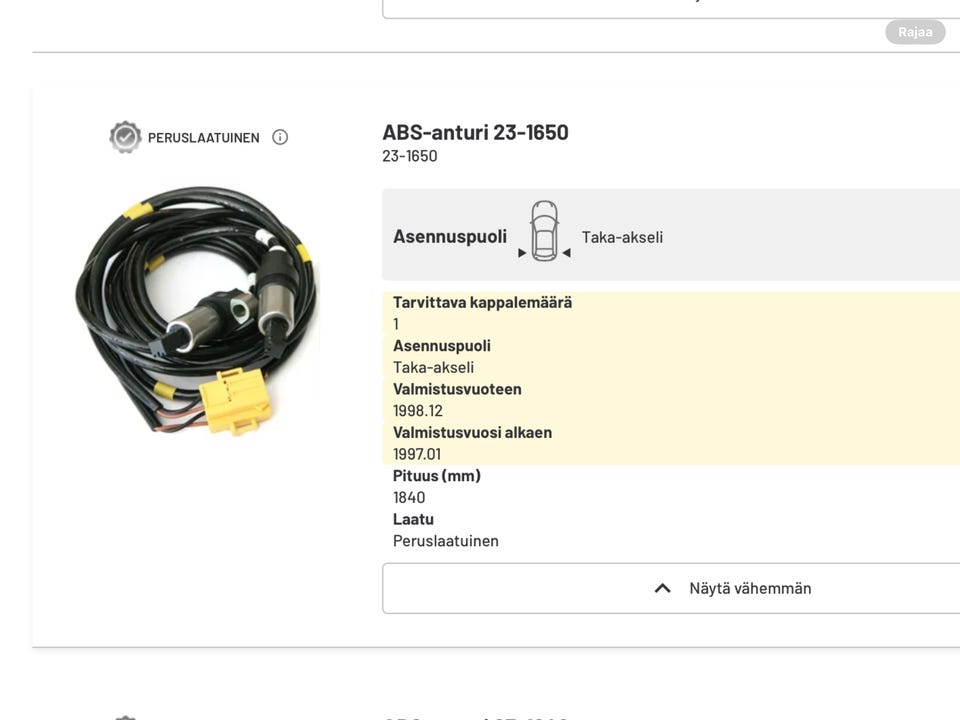Click the up chevron in Näytä vähemmän

[x=662, y=588]
